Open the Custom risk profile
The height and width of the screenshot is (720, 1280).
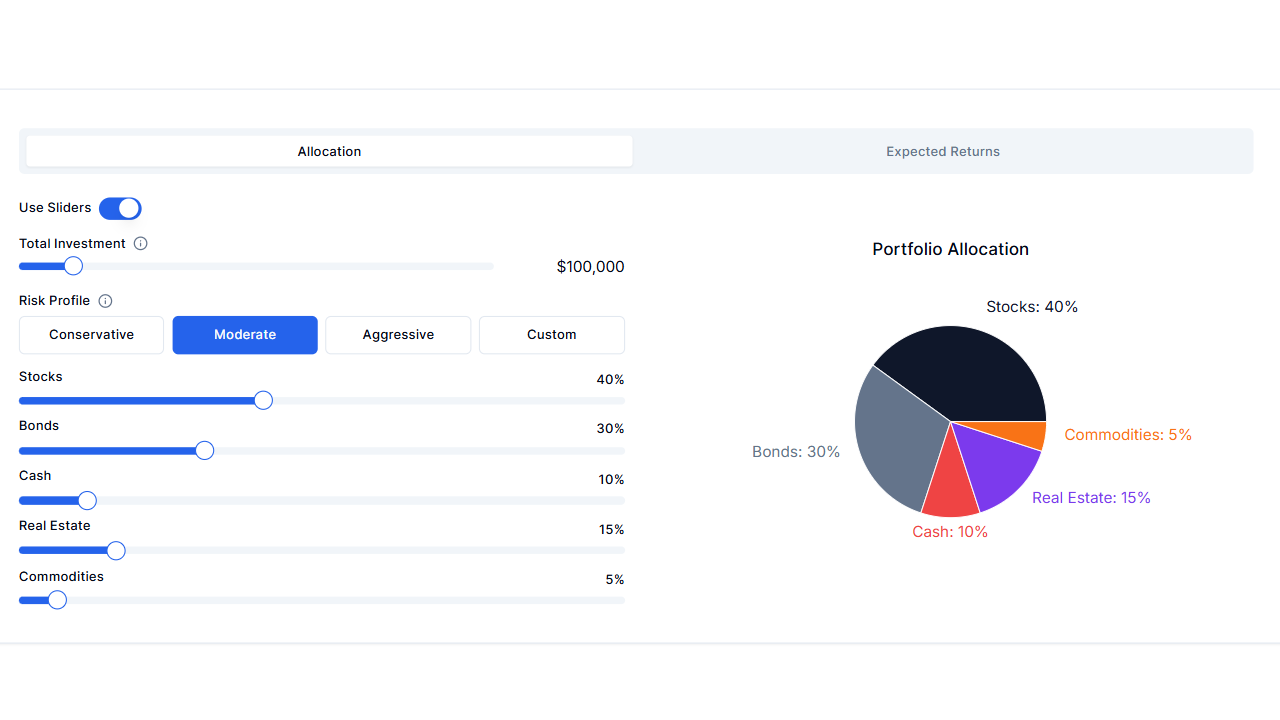click(x=551, y=335)
